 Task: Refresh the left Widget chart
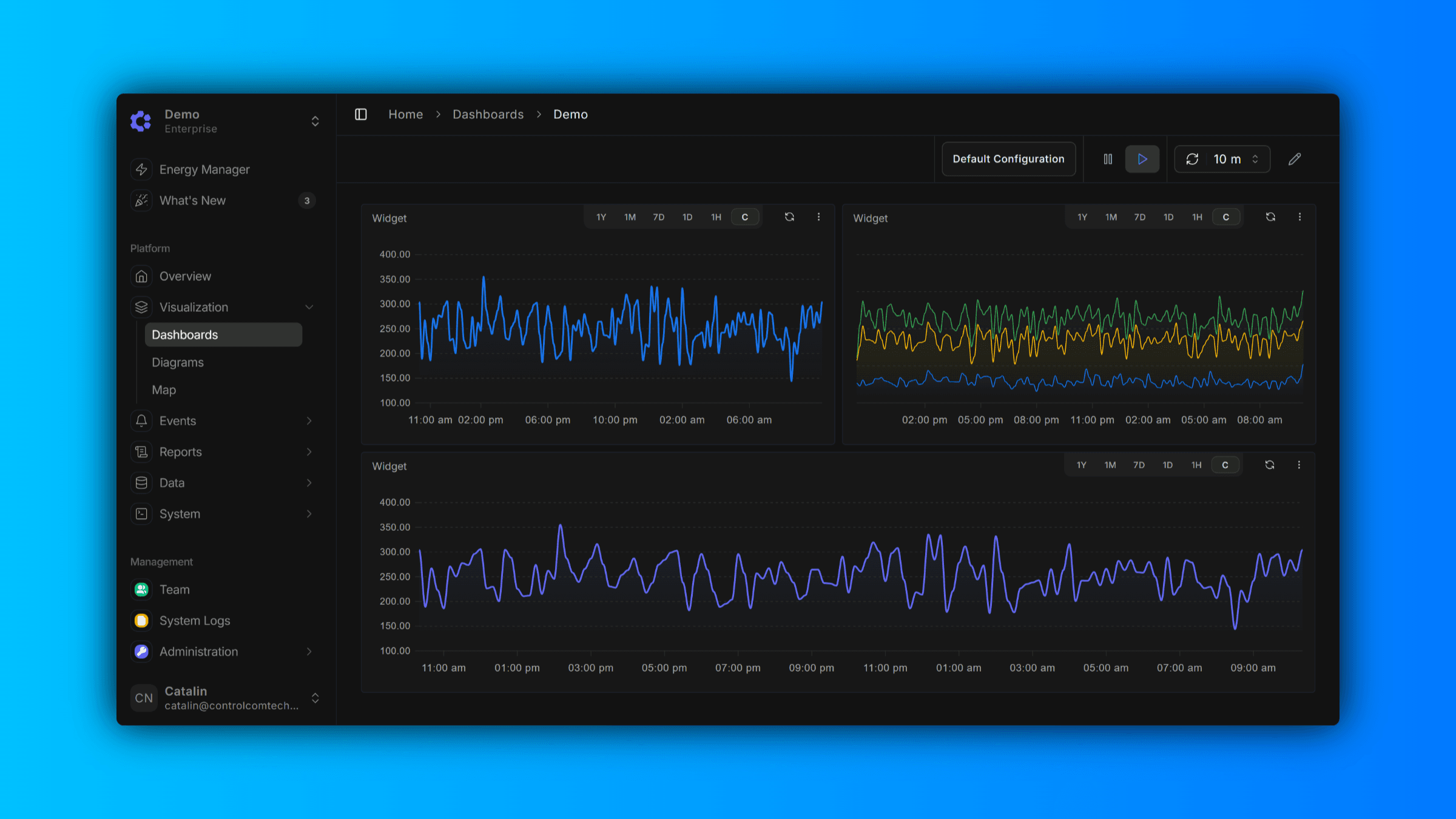click(789, 217)
